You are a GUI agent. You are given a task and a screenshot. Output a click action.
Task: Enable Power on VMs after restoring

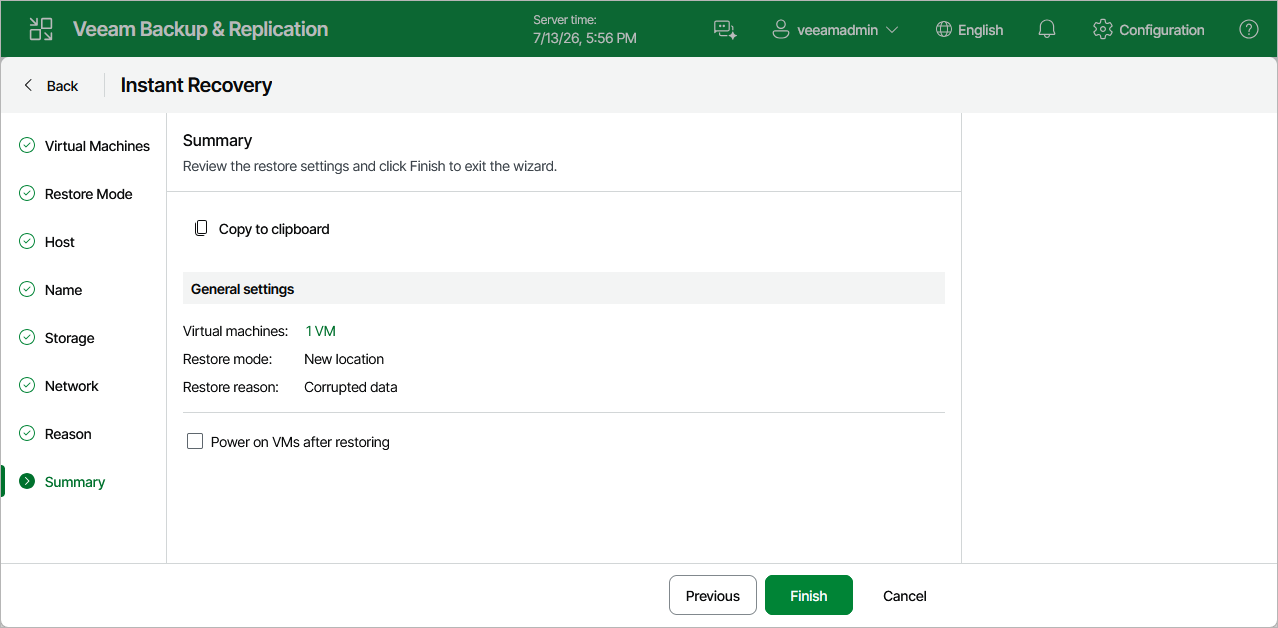click(195, 442)
